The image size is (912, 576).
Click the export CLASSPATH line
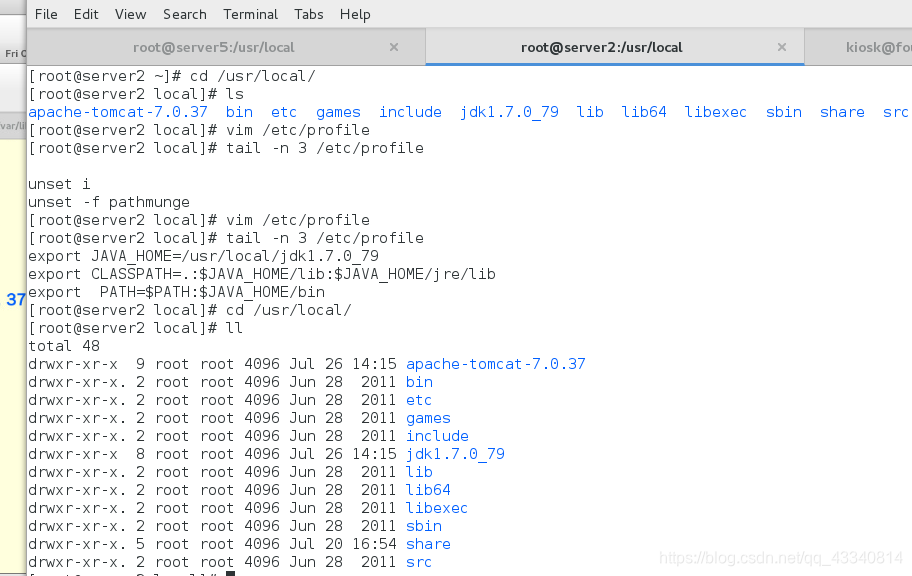(262, 274)
